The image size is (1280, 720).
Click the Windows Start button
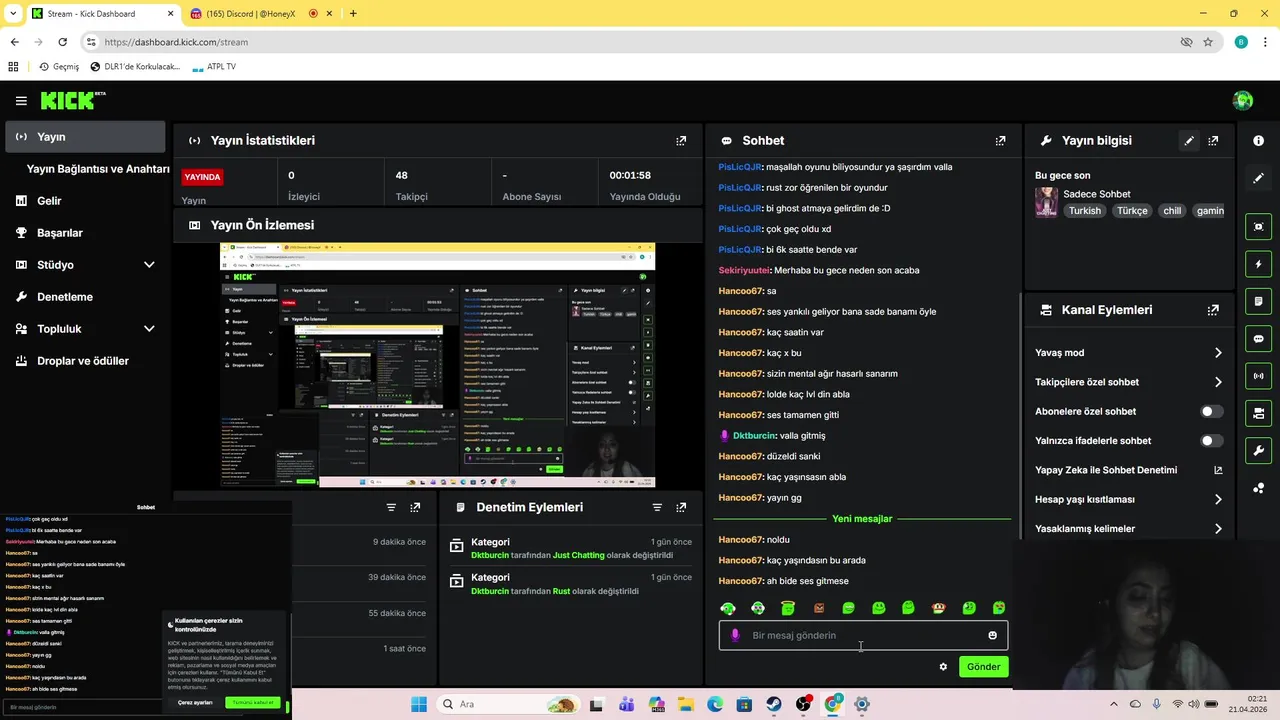418,704
